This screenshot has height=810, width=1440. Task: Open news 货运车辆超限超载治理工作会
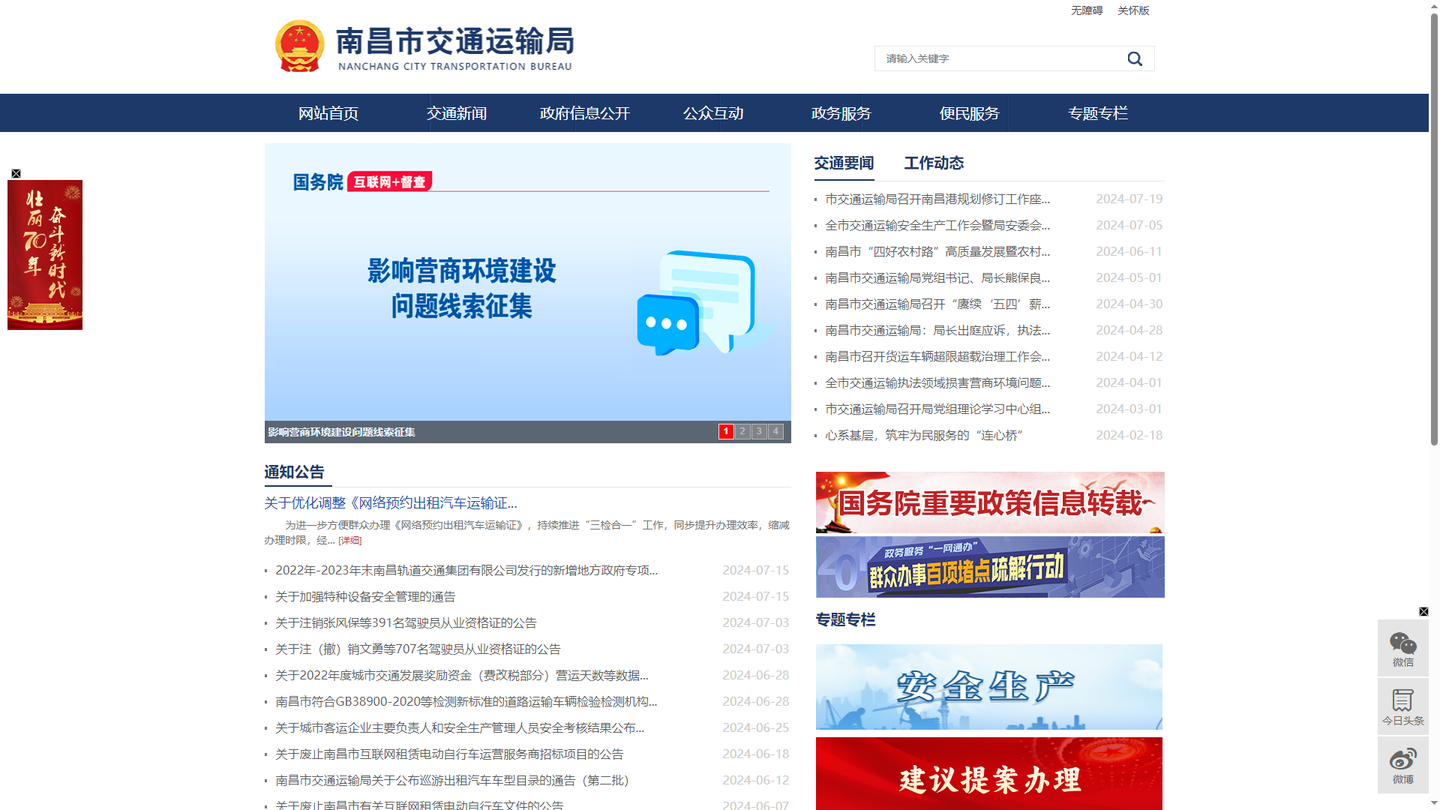click(x=937, y=357)
